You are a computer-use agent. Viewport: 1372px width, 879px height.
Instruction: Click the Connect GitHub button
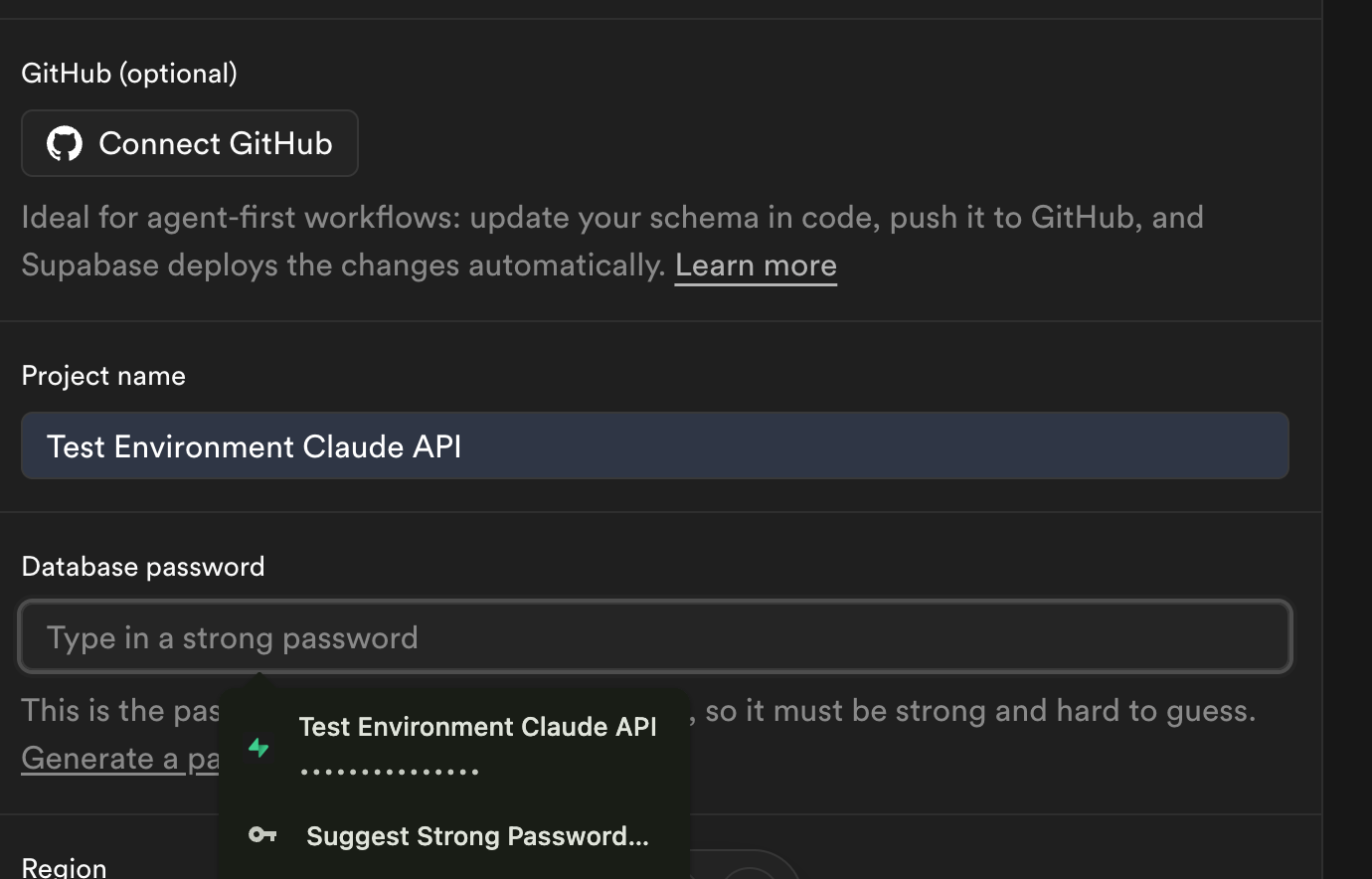point(190,143)
